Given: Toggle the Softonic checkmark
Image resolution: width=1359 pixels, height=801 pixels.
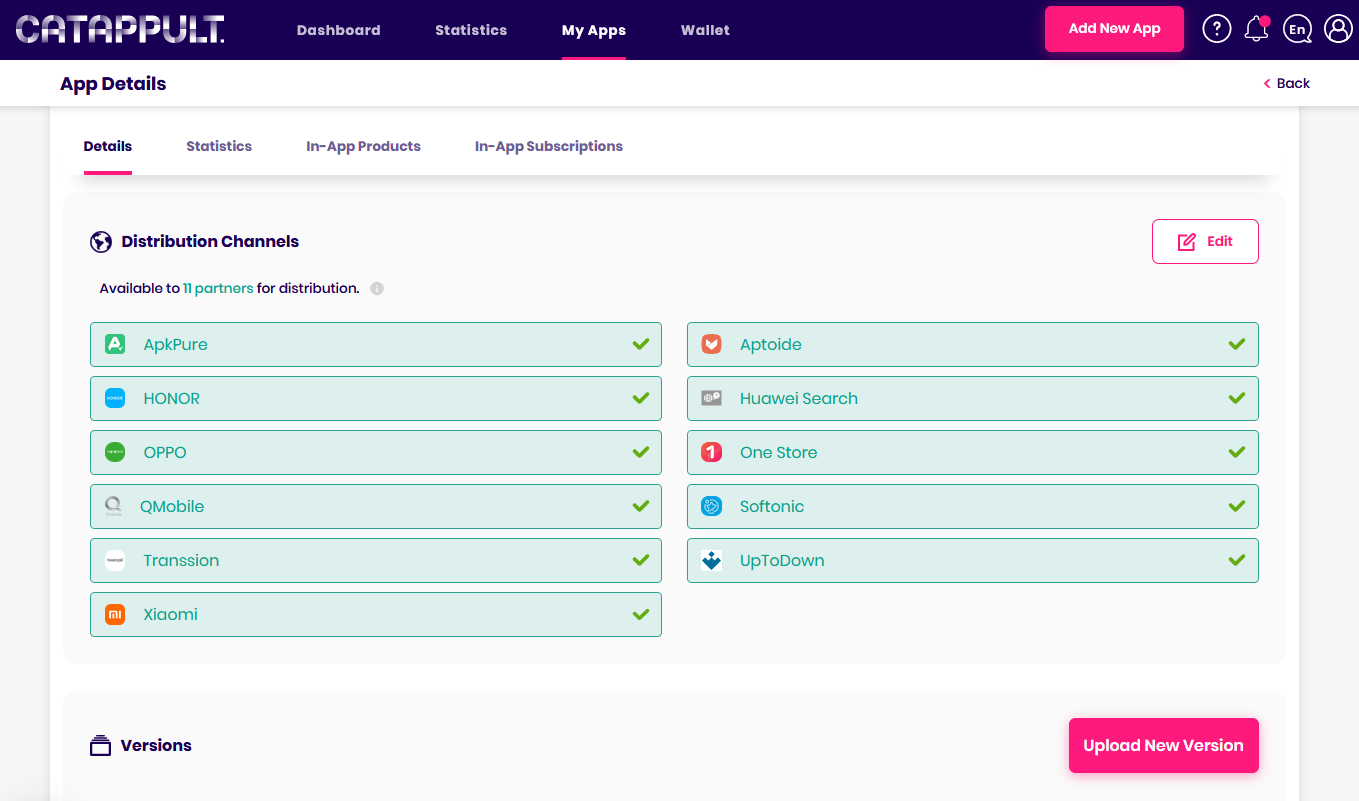Looking at the screenshot, I should pyautogui.click(x=1237, y=506).
